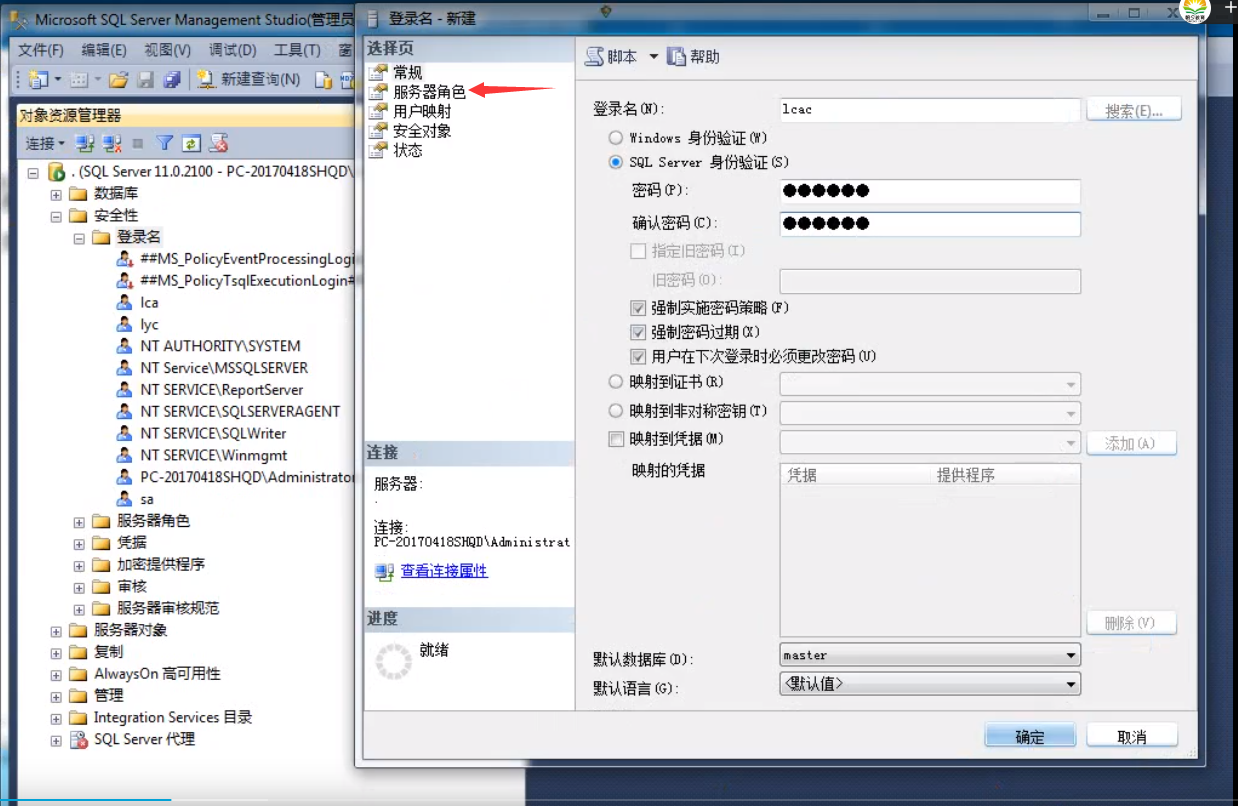The height and width of the screenshot is (806, 1238).
Task: Click the 新建查询 New Query button
Action: click(249, 79)
